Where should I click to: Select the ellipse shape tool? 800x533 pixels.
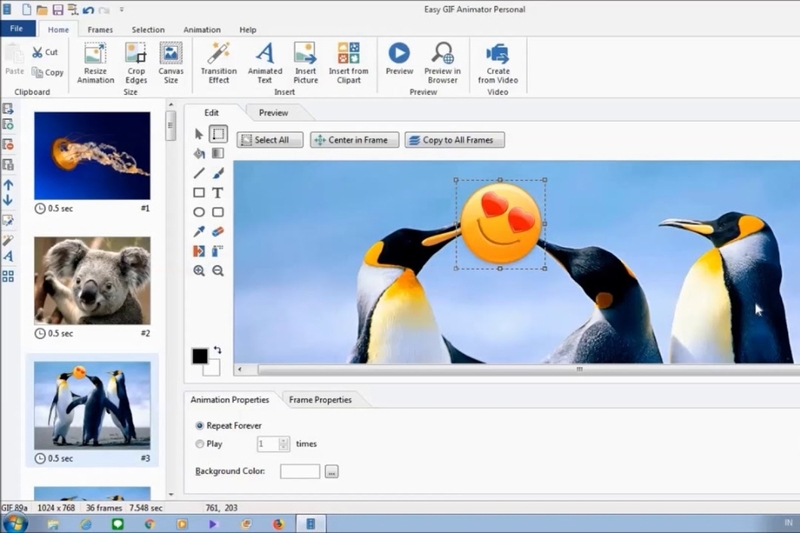pyautogui.click(x=199, y=212)
